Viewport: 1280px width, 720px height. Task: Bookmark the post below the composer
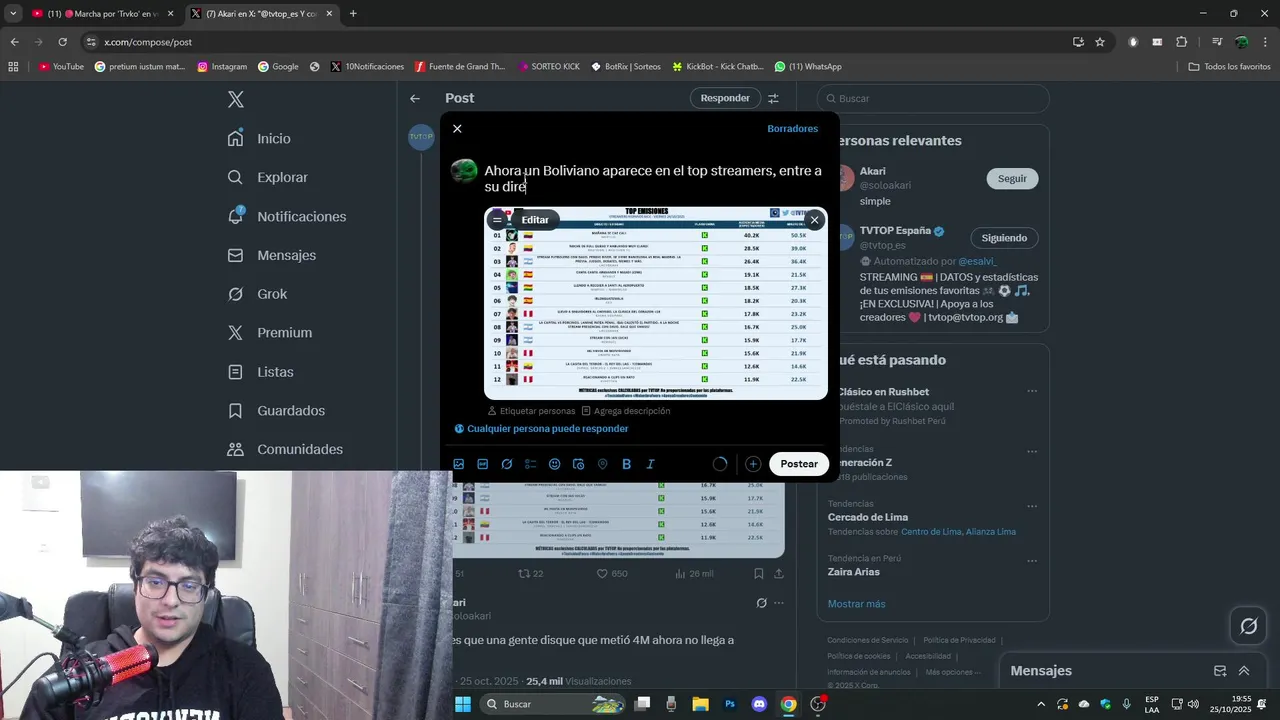click(x=759, y=574)
